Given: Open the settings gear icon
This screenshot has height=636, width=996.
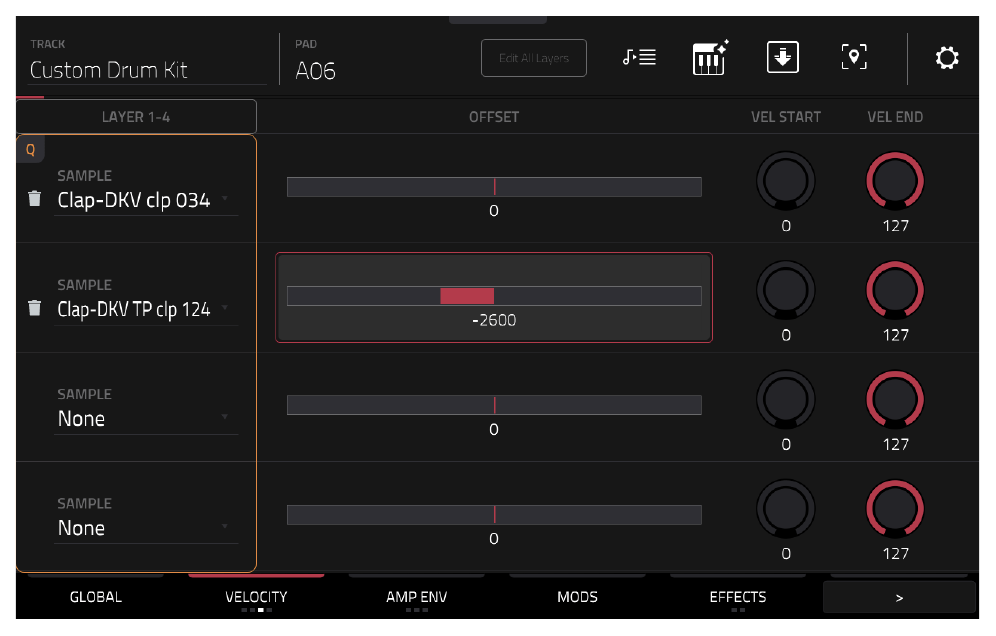Looking at the screenshot, I should pyautogui.click(x=946, y=58).
